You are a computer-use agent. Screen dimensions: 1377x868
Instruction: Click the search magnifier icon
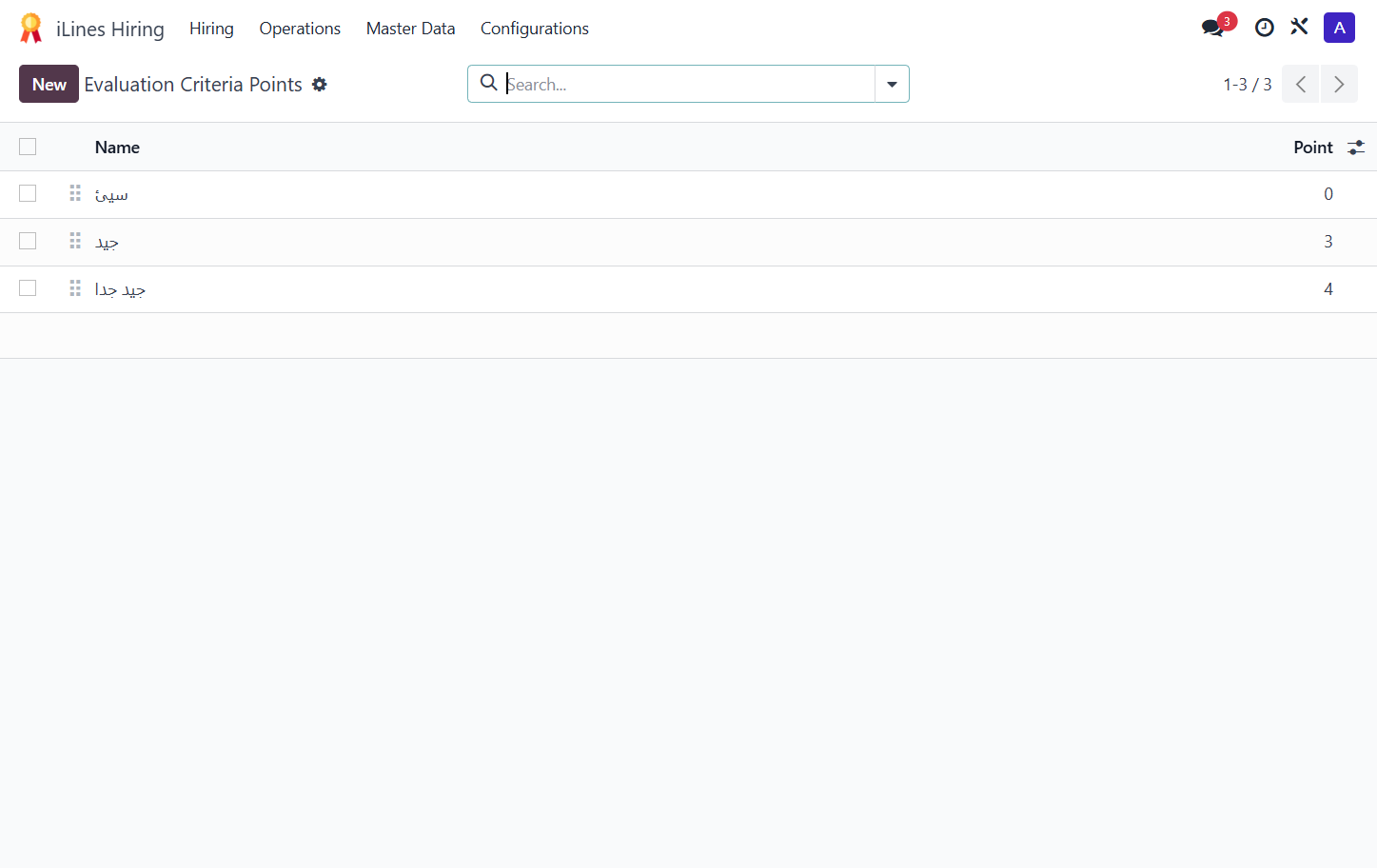click(489, 83)
